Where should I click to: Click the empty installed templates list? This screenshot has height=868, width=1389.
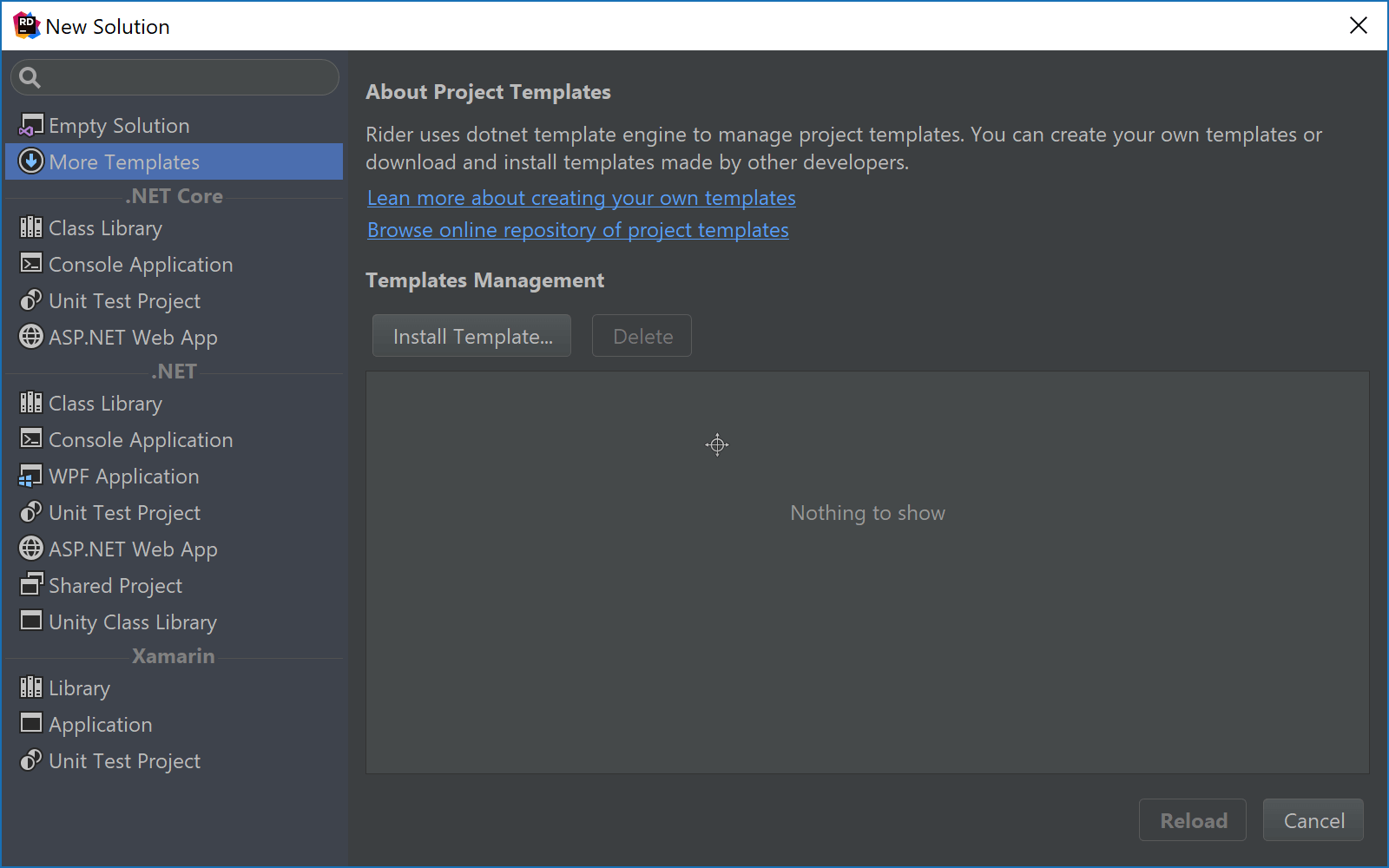pyautogui.click(x=867, y=573)
